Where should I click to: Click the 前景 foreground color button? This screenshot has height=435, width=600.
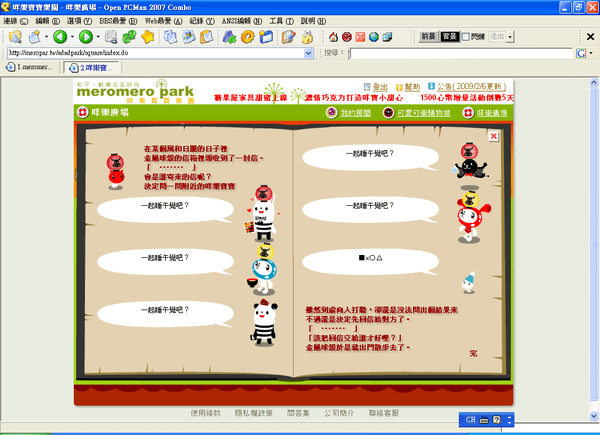pos(428,37)
